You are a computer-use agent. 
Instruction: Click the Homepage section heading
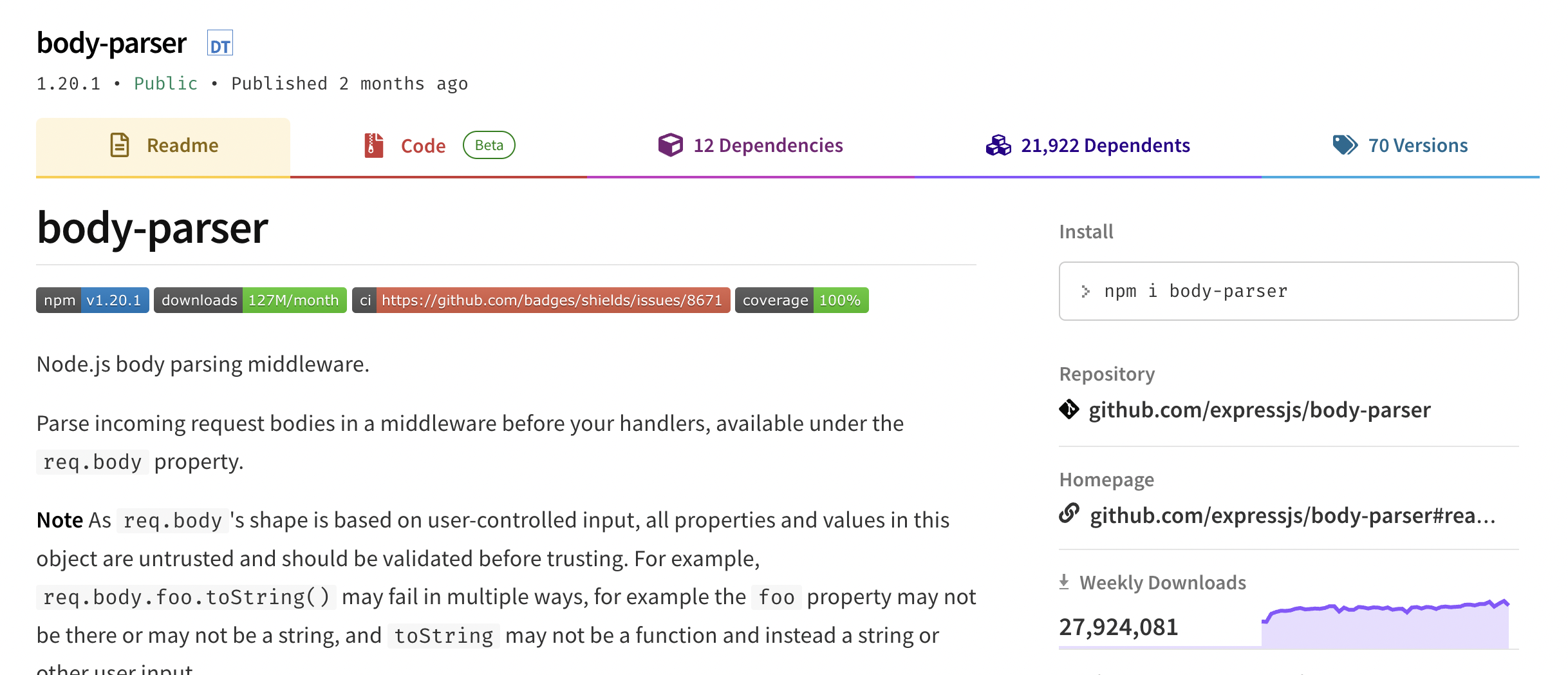click(x=1106, y=480)
